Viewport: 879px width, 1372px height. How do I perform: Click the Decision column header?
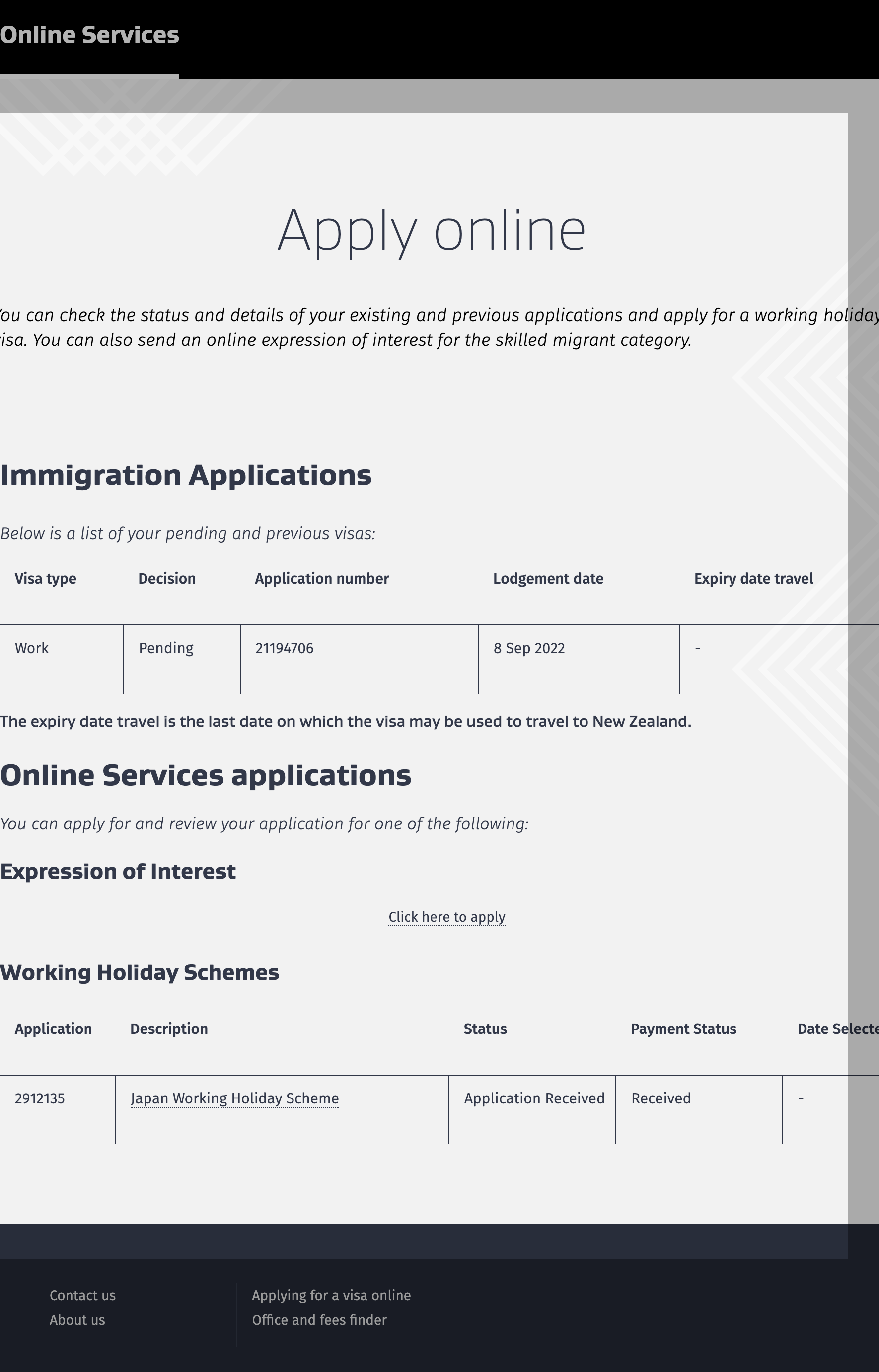(167, 578)
